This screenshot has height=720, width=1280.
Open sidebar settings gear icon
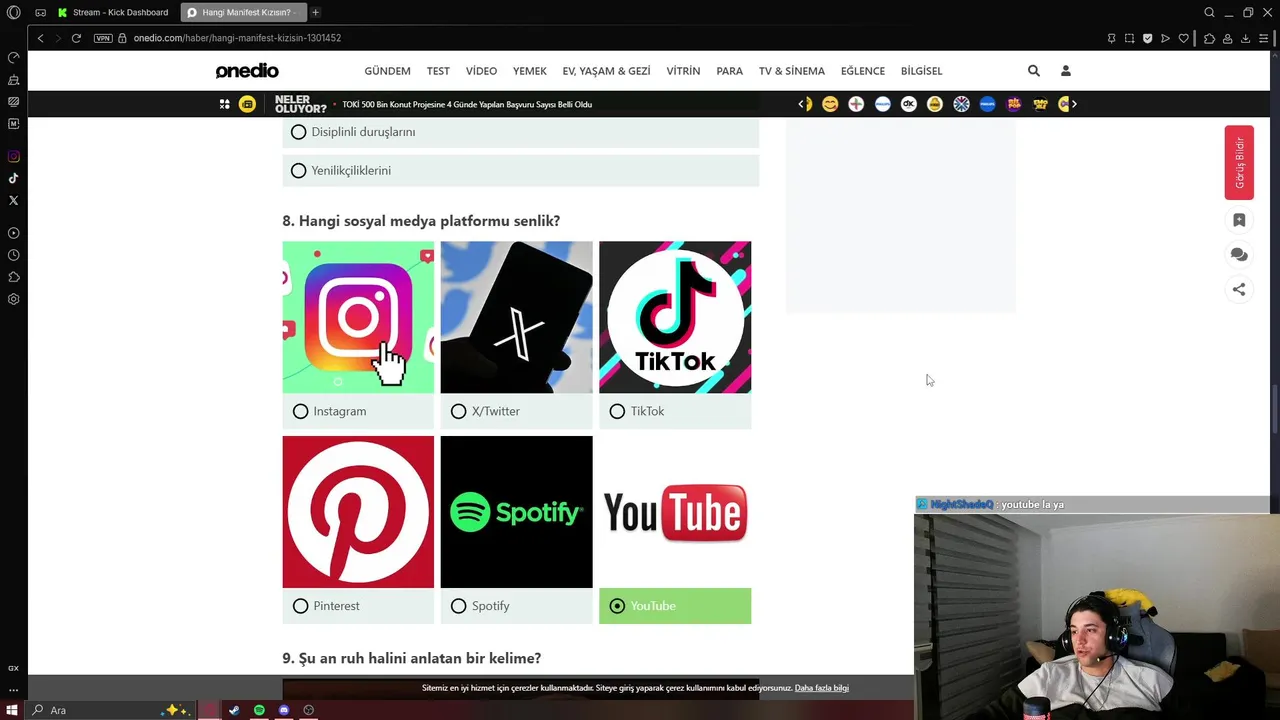point(13,299)
